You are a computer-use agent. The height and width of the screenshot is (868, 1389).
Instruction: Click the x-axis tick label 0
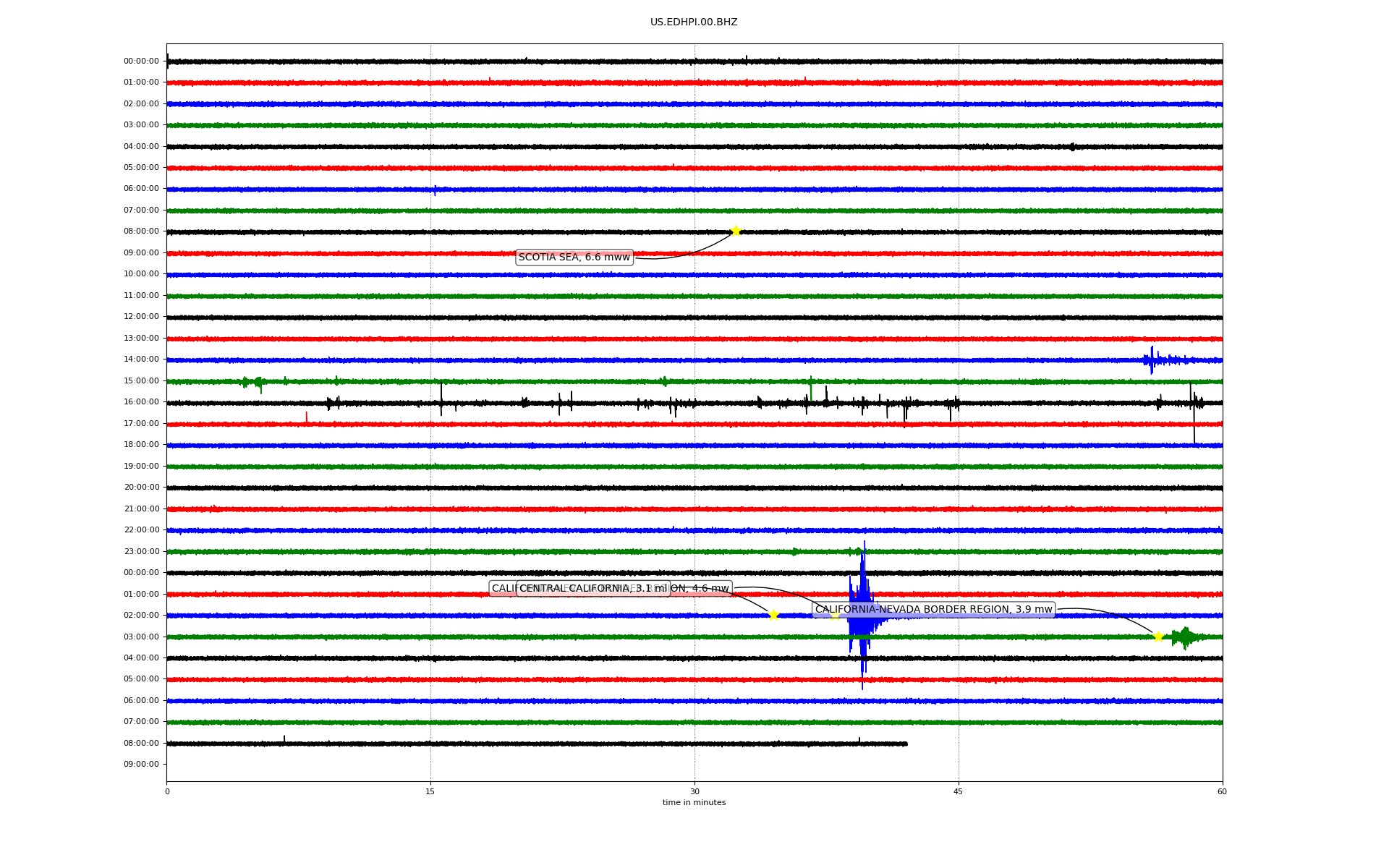(x=167, y=791)
